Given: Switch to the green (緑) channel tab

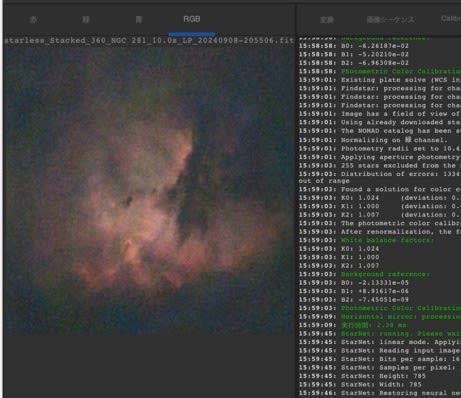Looking at the screenshot, I should click(x=86, y=19).
